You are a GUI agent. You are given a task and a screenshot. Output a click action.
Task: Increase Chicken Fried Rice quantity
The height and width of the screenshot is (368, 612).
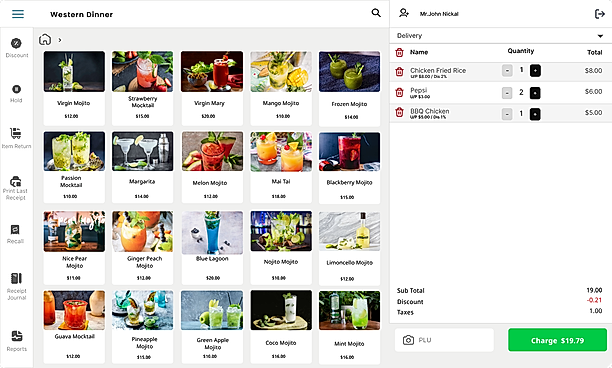tap(535, 71)
